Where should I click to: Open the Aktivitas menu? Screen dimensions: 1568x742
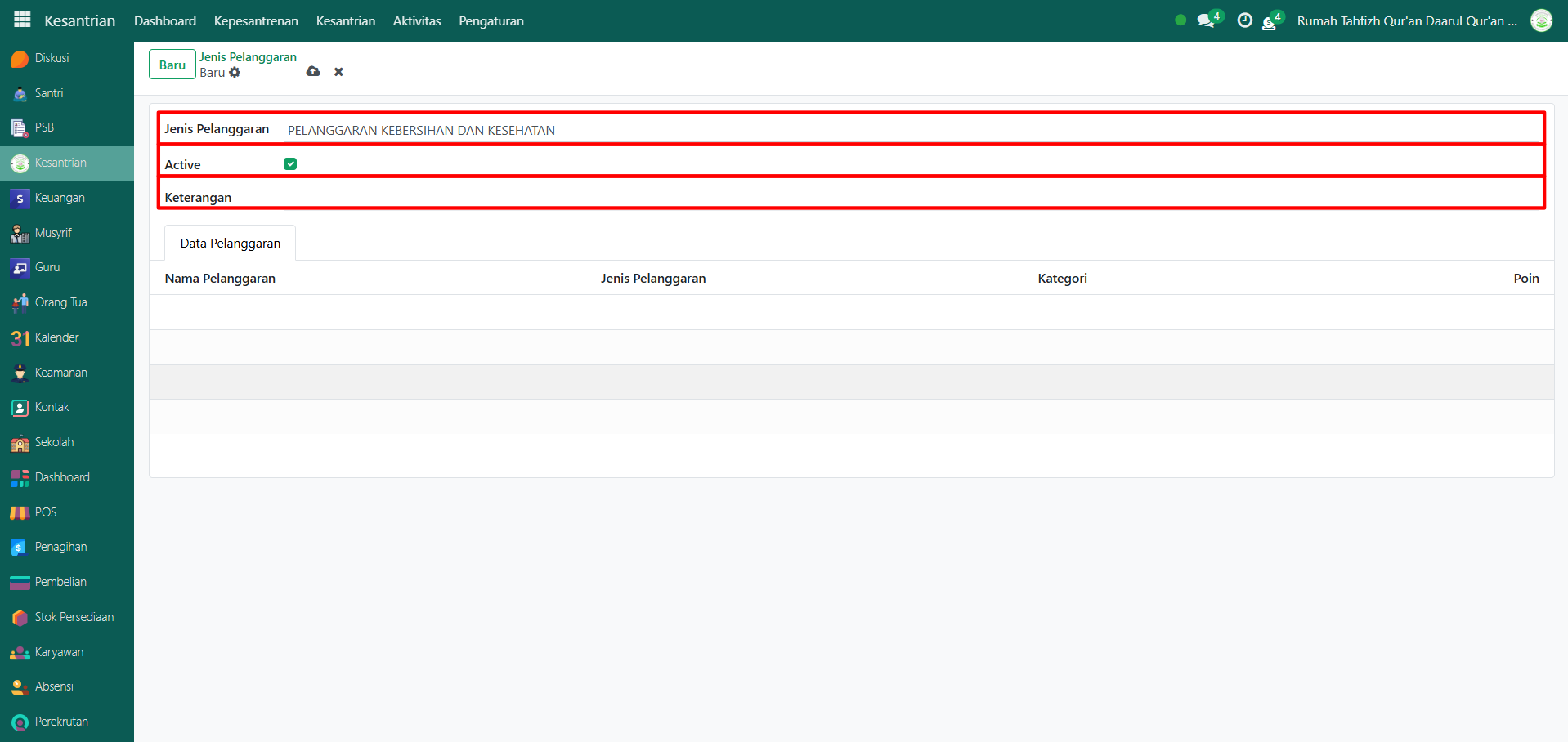416,20
